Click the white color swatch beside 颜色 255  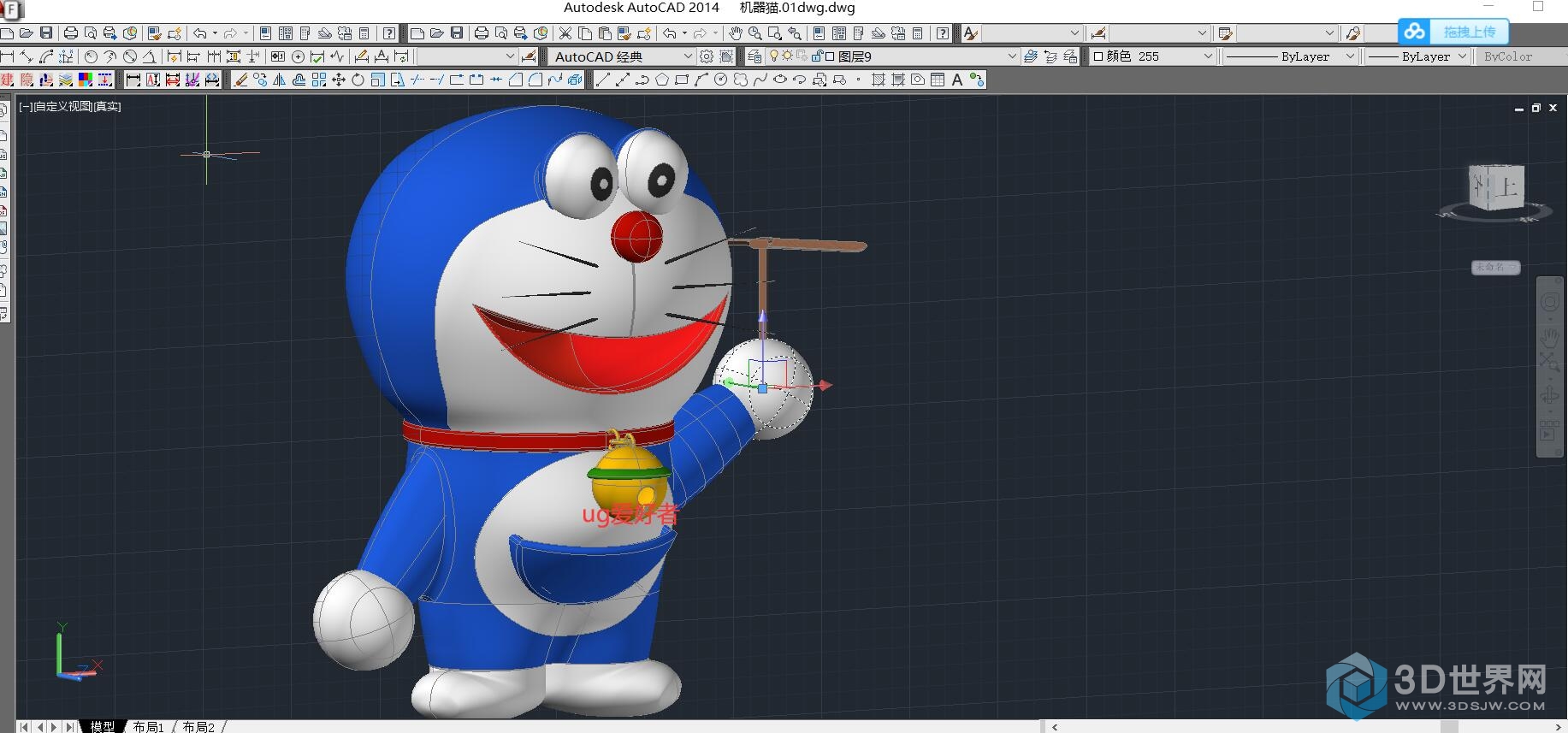click(x=1098, y=56)
